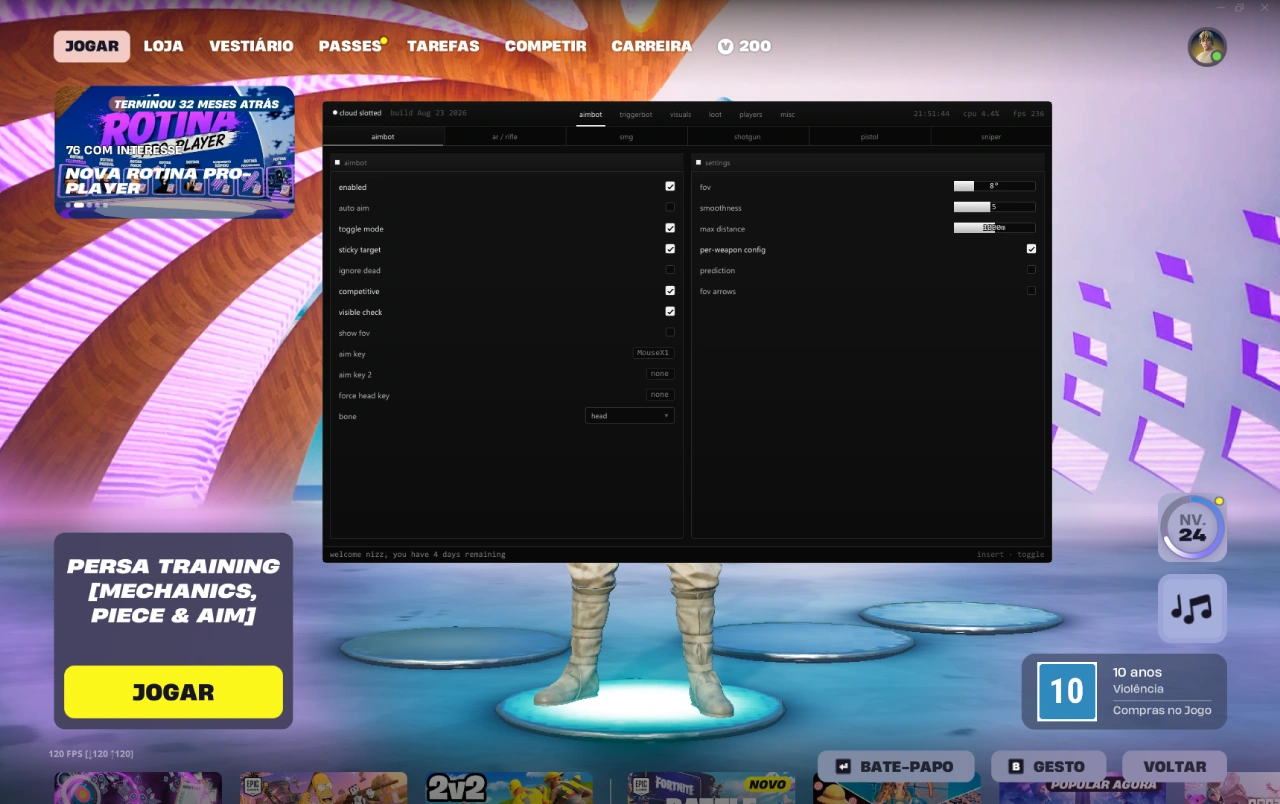Select the shotgun weapon subtab

click(748, 137)
